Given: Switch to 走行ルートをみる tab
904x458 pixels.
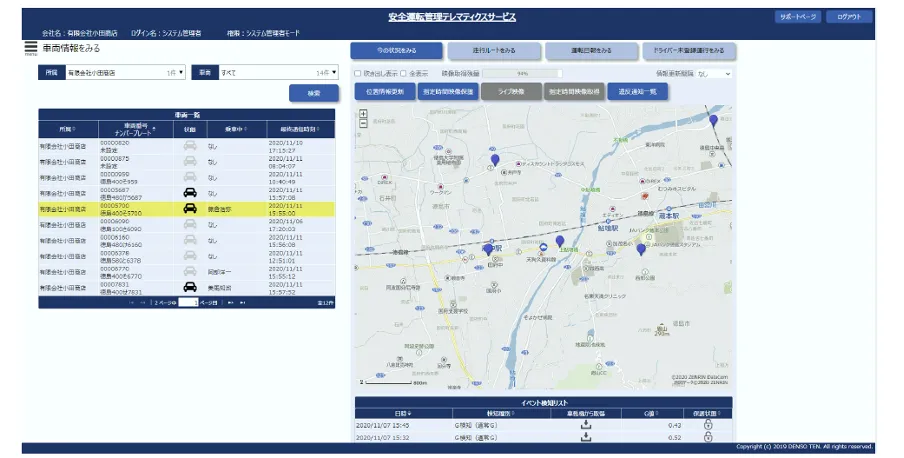Looking at the screenshot, I should [x=494, y=51].
